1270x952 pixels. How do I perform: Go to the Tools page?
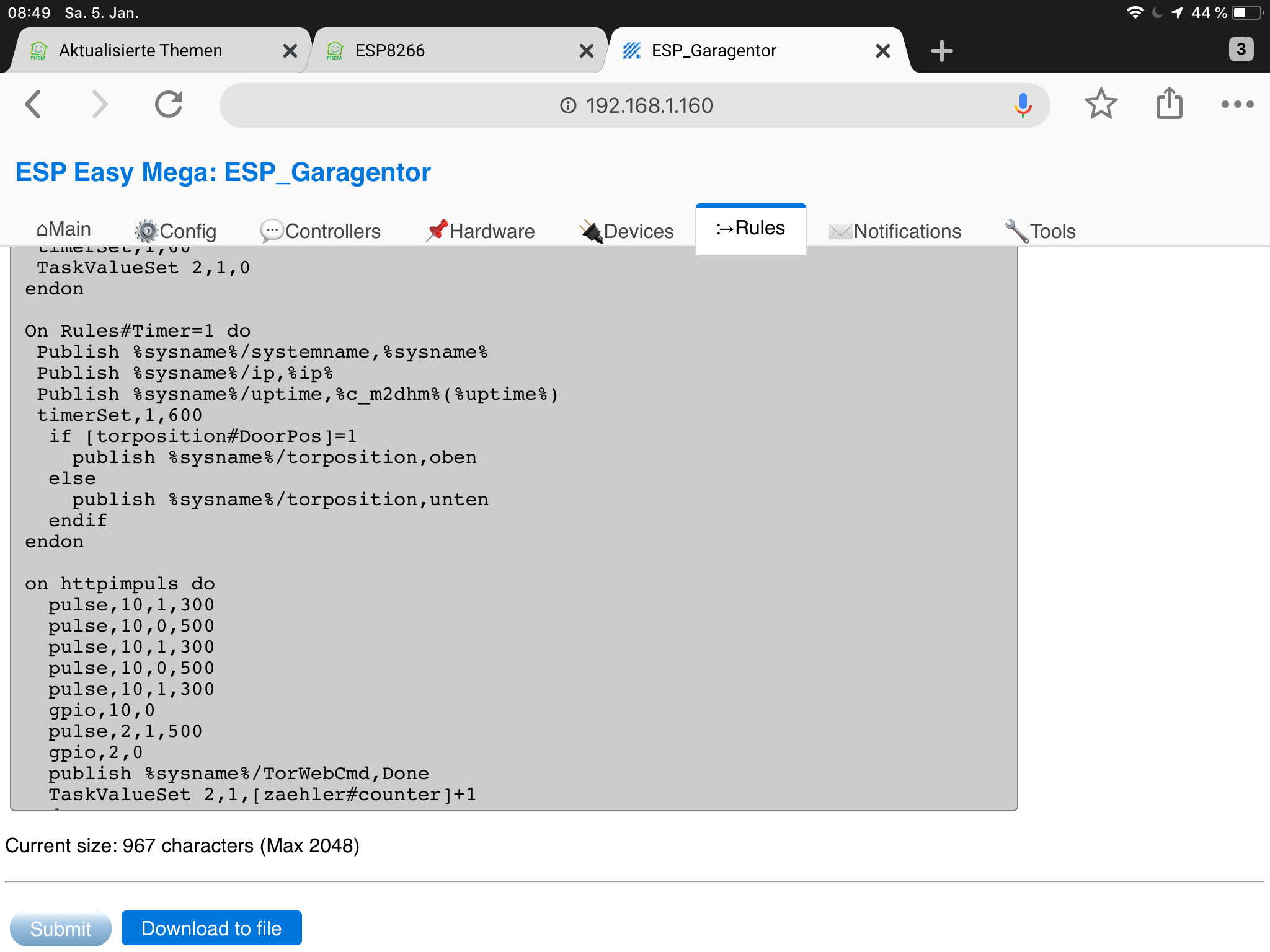(1040, 231)
